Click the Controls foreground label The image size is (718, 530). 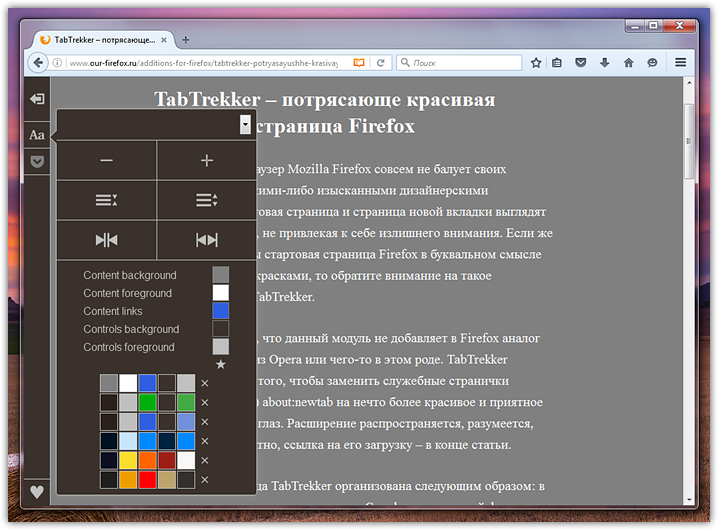coord(129,347)
